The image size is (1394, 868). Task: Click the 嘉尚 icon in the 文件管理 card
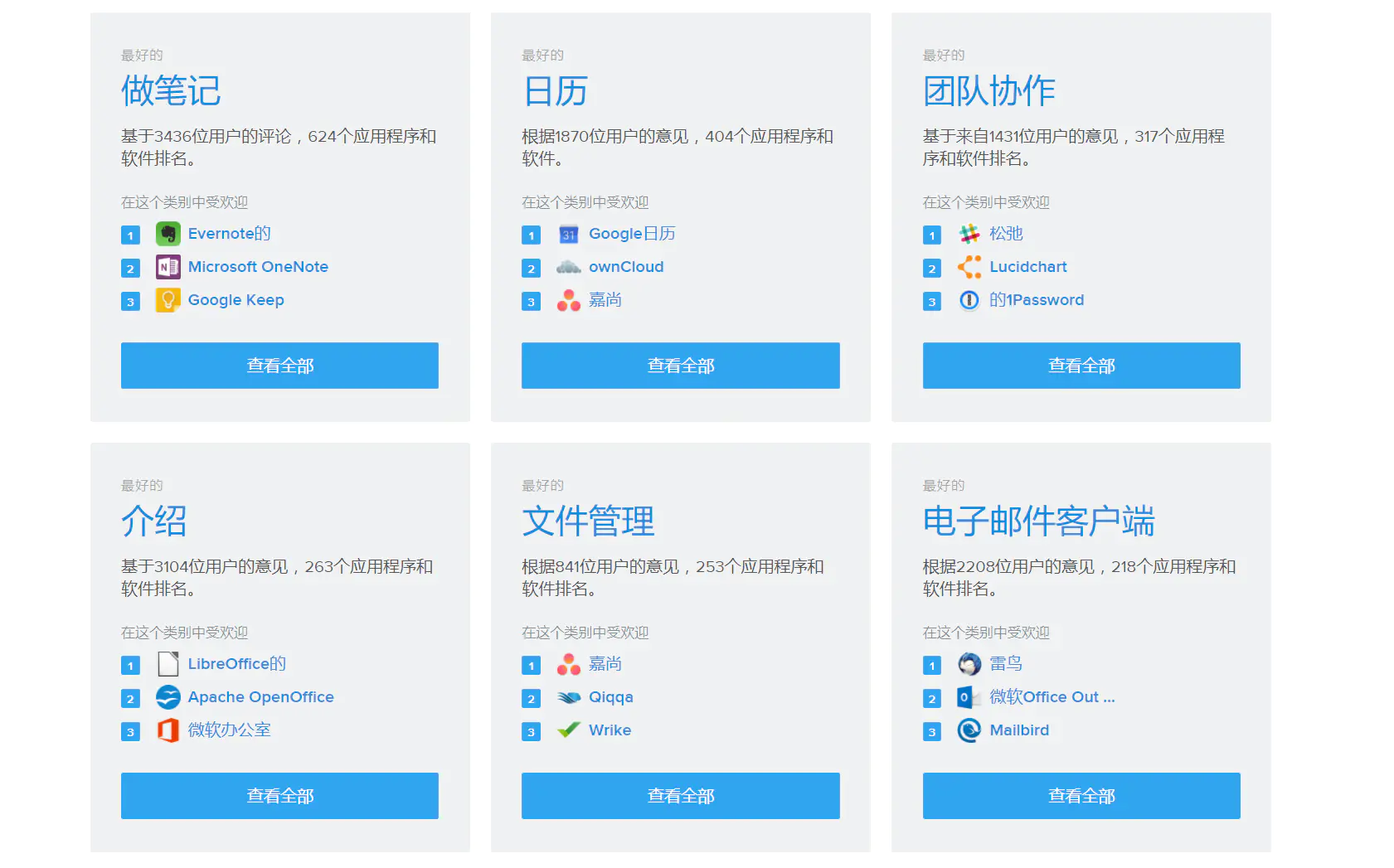point(569,664)
